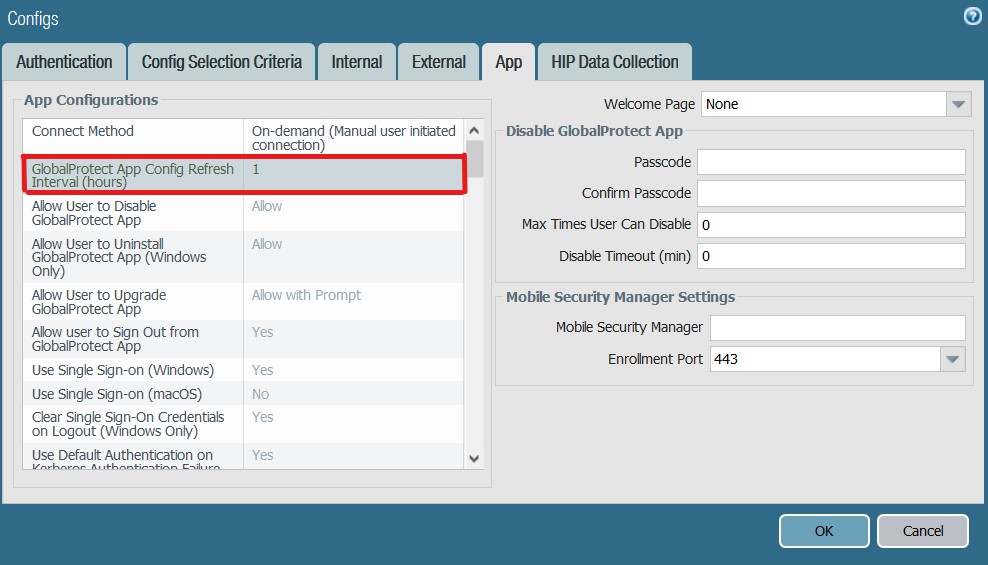Click No value for Single Sign-on (macOS)
Image resolution: width=988 pixels, height=565 pixels.
pyautogui.click(x=260, y=394)
